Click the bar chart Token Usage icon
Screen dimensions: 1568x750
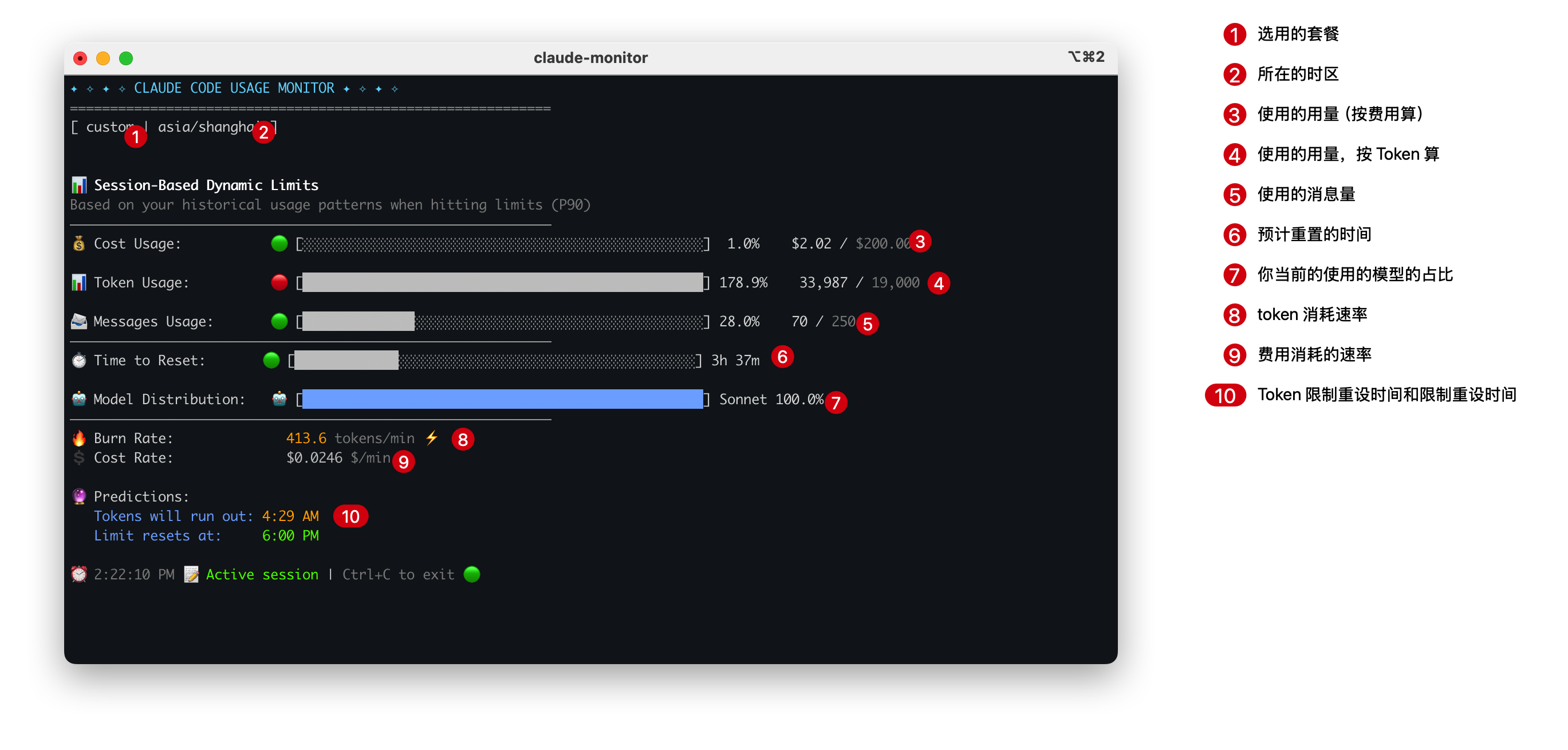click(x=79, y=282)
